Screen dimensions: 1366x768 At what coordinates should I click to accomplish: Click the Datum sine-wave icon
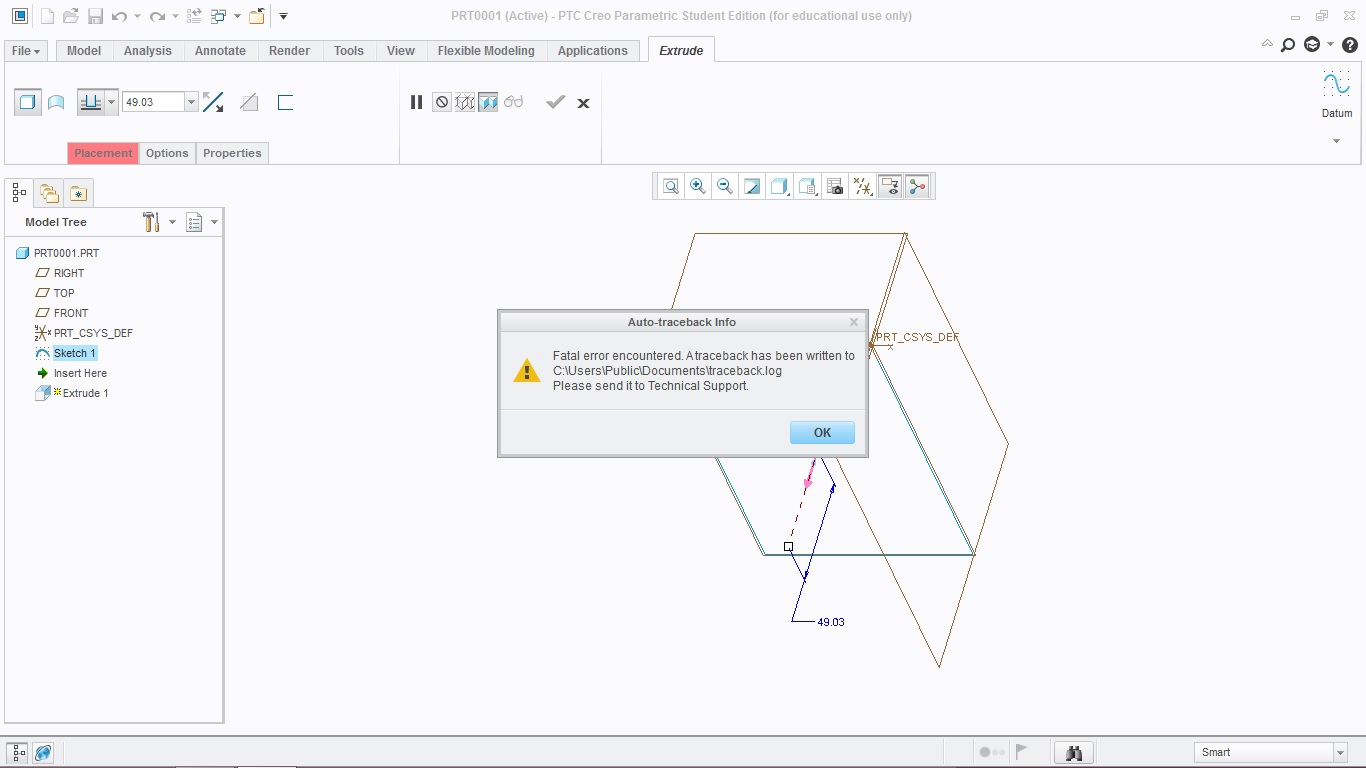click(1336, 84)
